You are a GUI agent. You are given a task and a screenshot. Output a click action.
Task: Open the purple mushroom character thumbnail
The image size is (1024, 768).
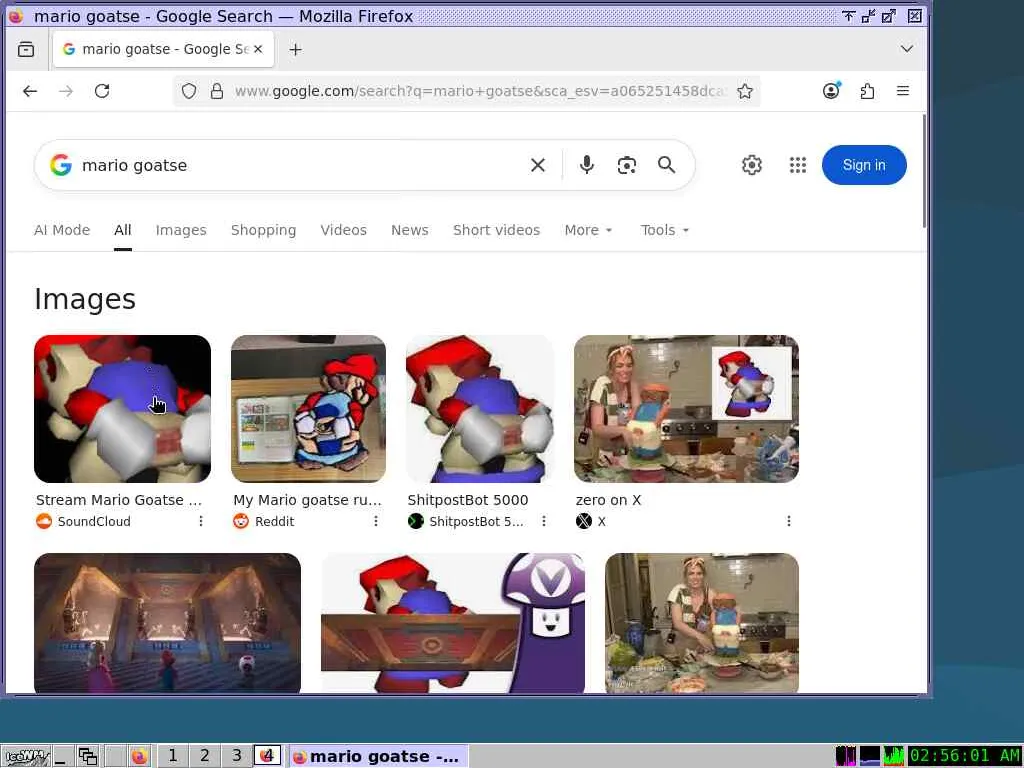453,623
